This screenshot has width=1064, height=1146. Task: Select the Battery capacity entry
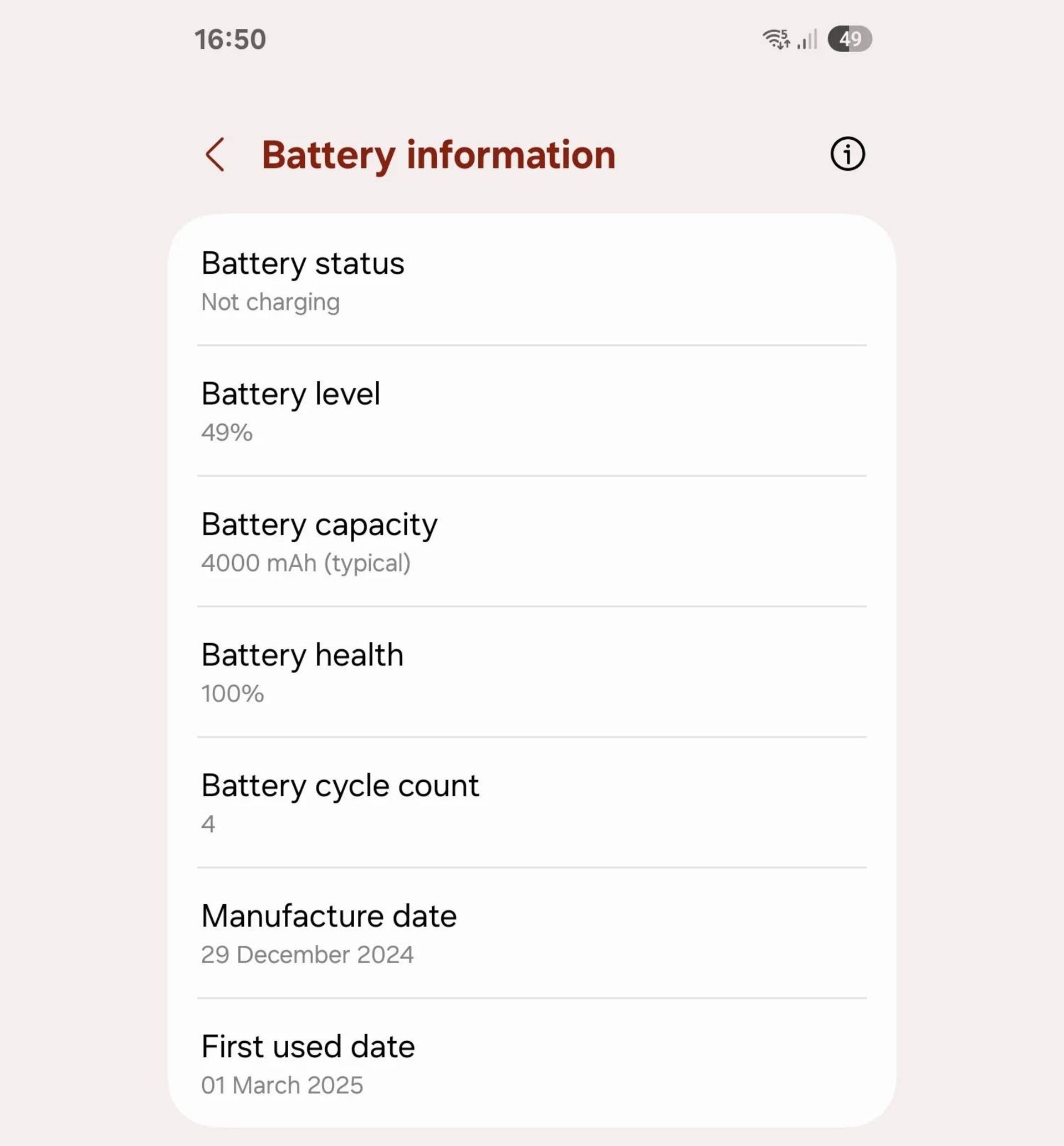tap(532, 541)
